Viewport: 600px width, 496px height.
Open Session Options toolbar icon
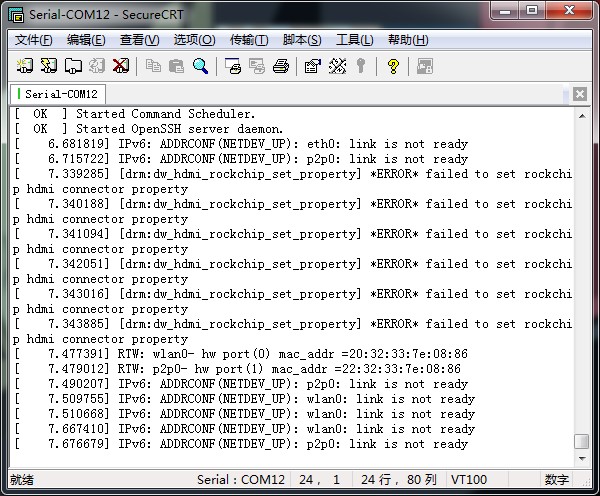click(x=312, y=66)
